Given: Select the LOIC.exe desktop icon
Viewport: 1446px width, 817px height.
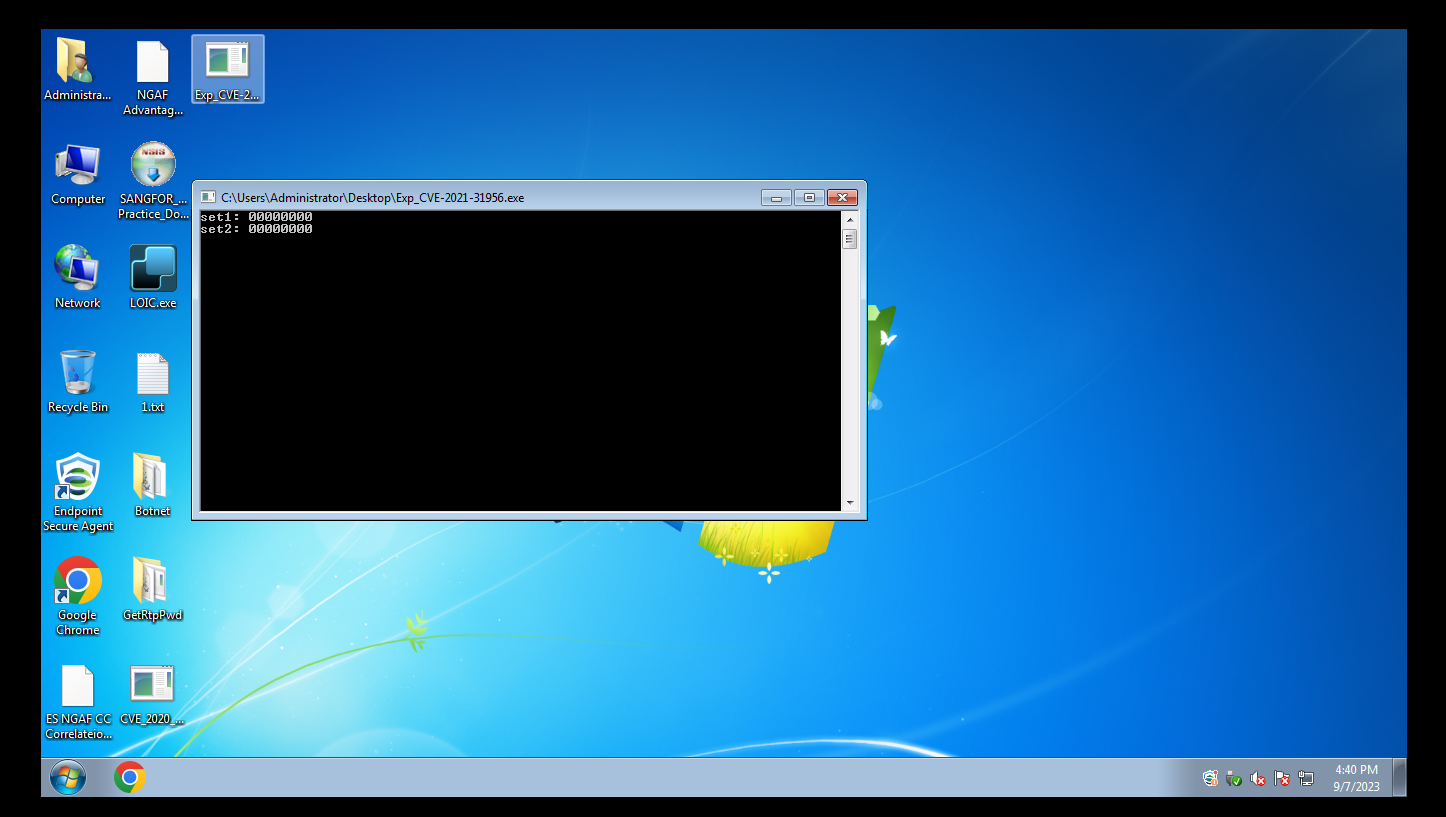Looking at the screenshot, I should [153, 271].
